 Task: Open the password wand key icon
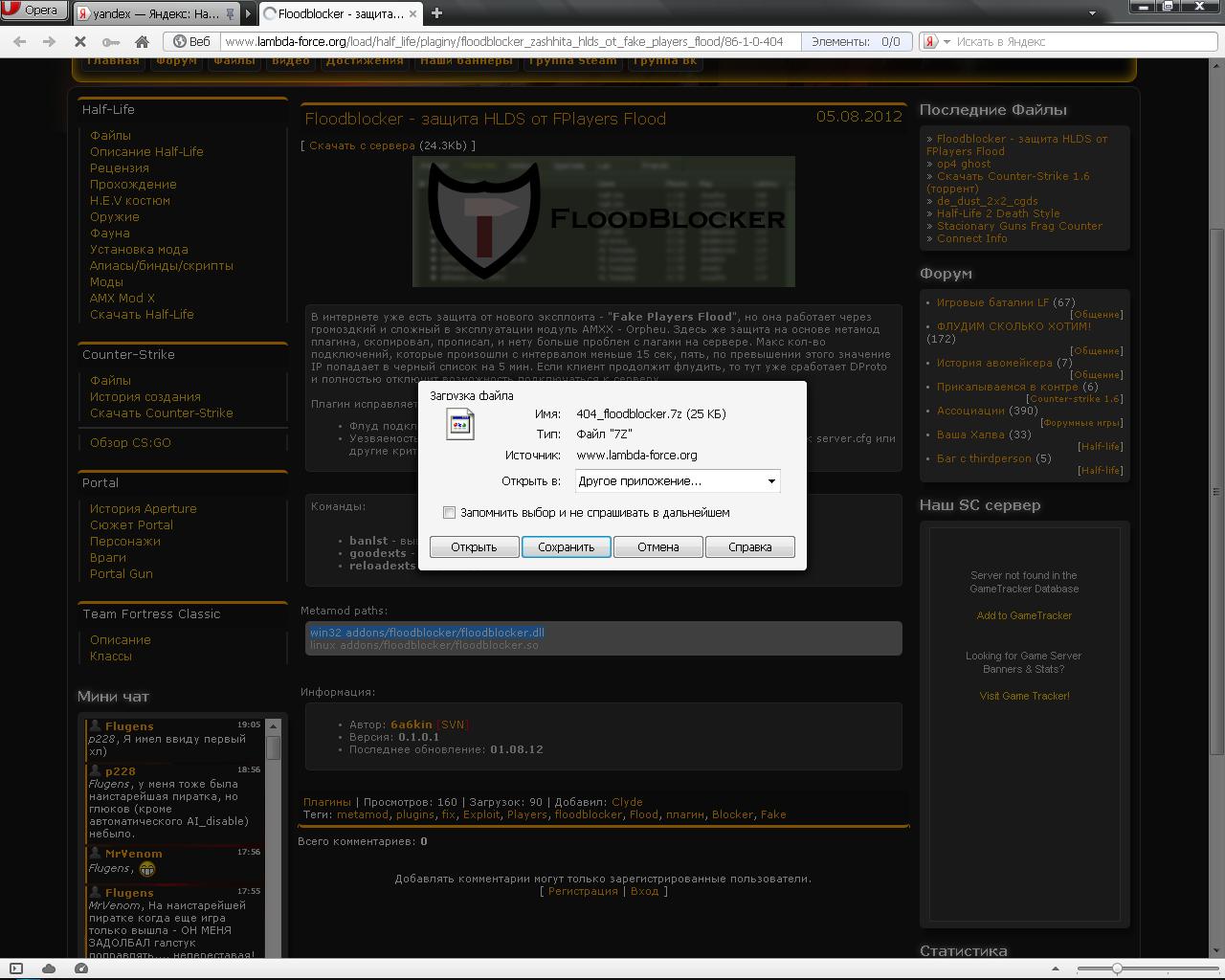111,42
